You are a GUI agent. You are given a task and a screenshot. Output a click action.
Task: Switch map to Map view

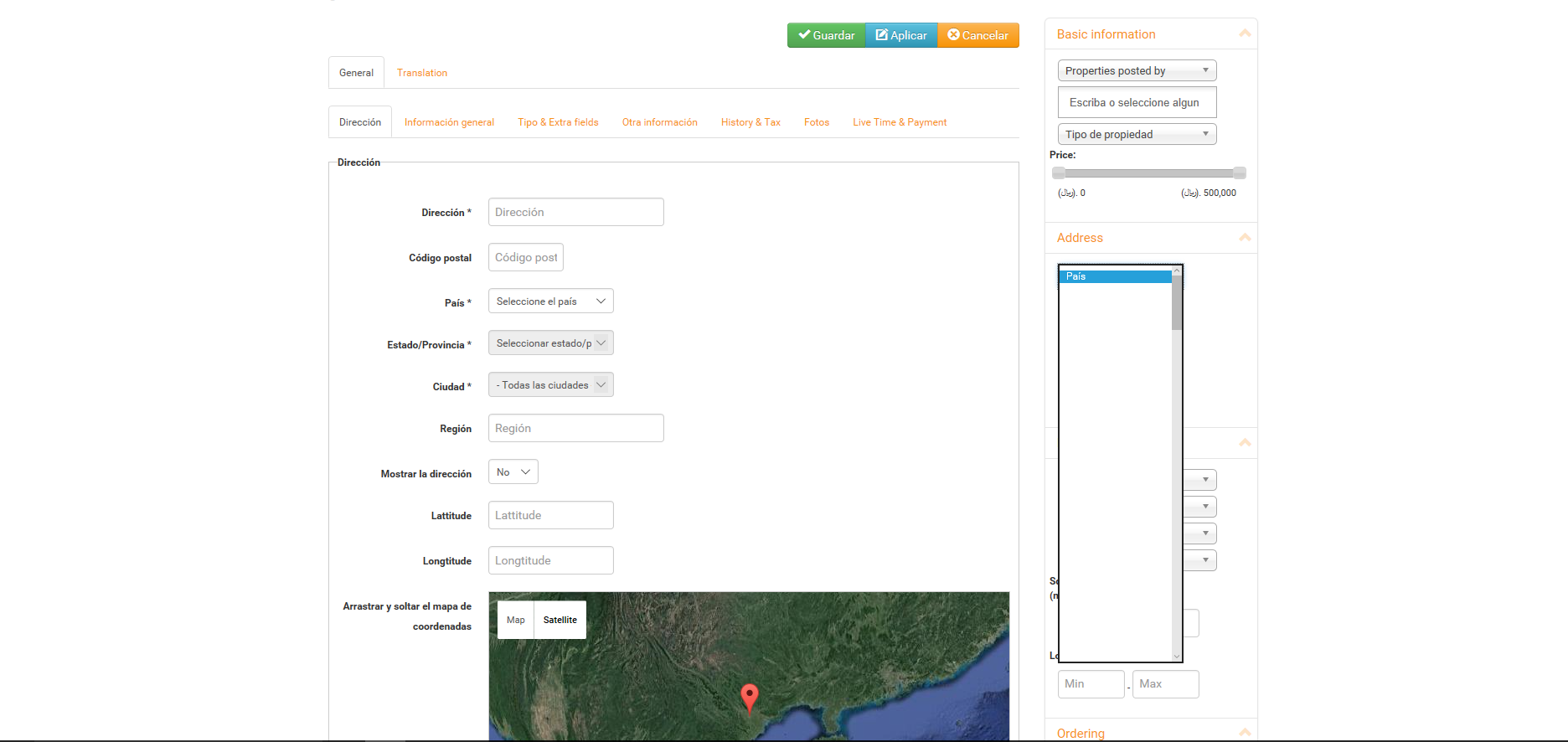pyautogui.click(x=516, y=620)
